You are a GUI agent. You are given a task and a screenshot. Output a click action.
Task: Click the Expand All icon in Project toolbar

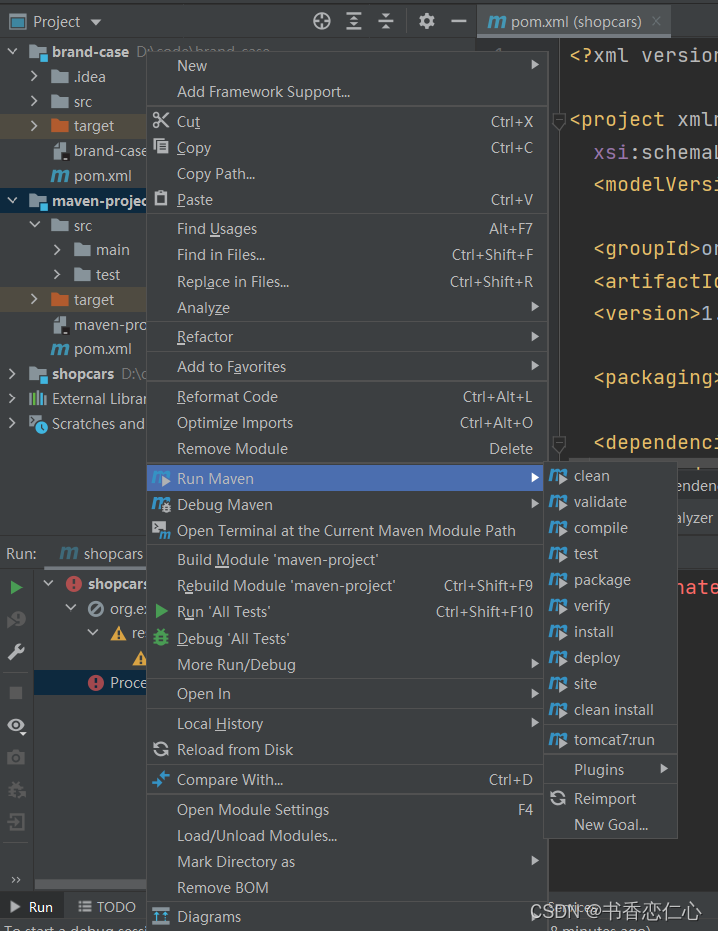click(354, 21)
